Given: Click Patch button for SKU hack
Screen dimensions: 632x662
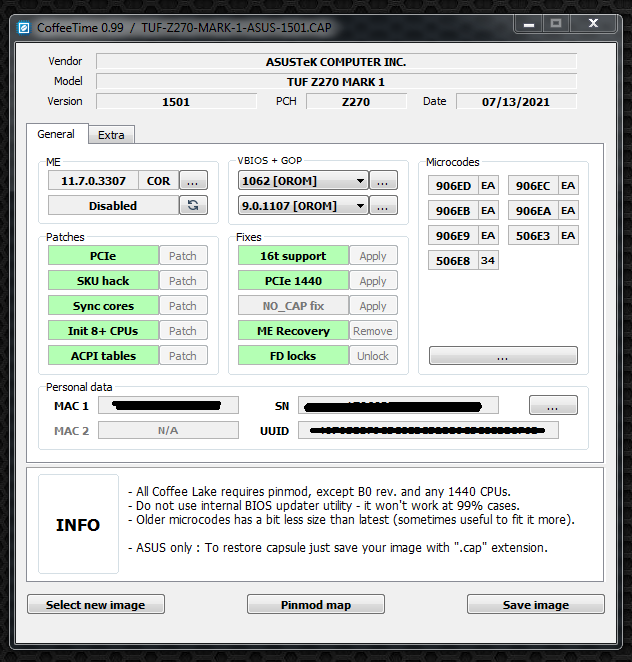Looking at the screenshot, I should click(x=183, y=281).
